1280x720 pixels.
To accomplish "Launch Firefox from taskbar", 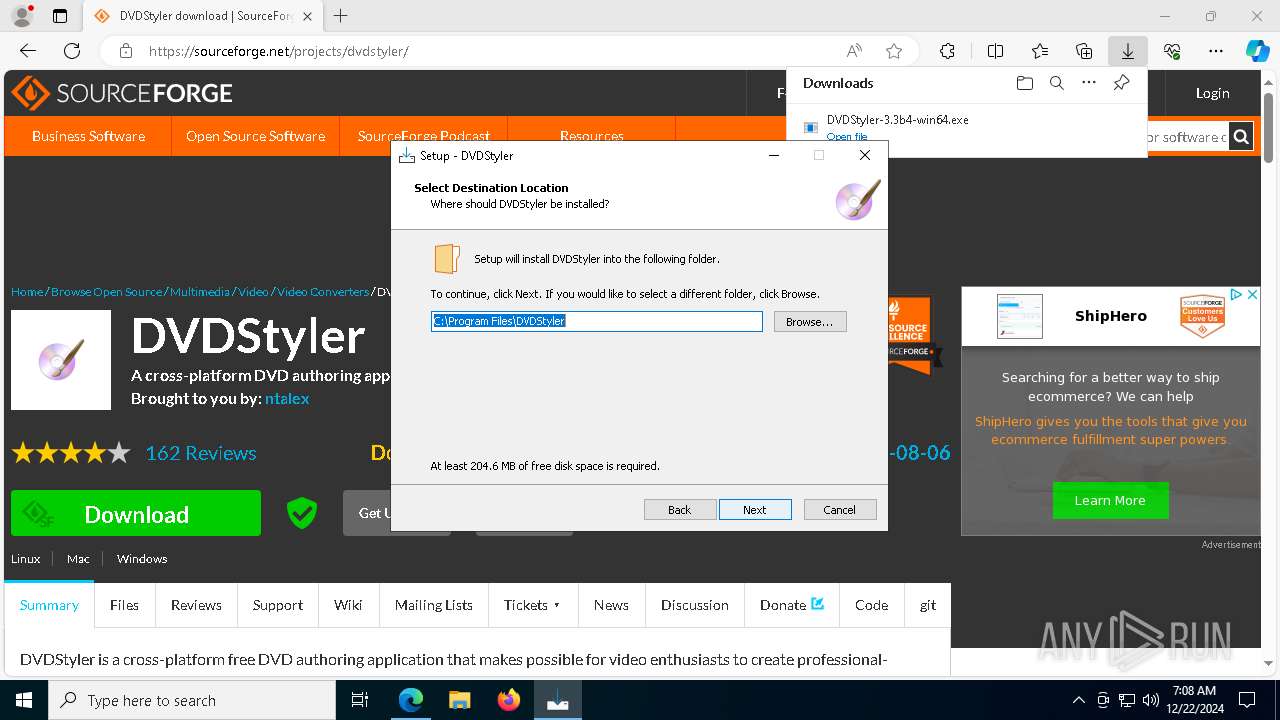I will 508,700.
